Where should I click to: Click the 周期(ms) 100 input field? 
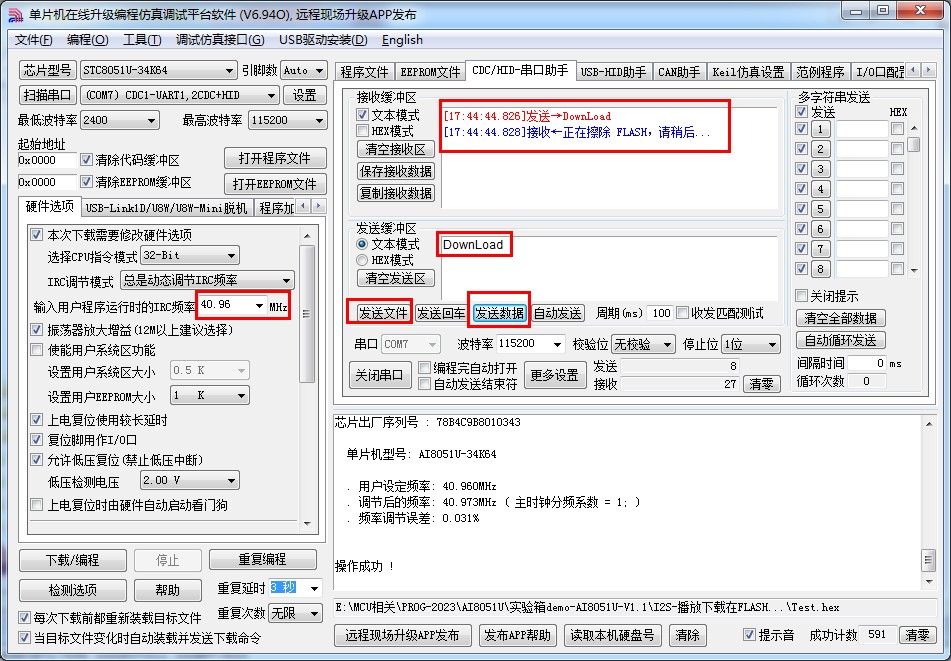click(660, 313)
